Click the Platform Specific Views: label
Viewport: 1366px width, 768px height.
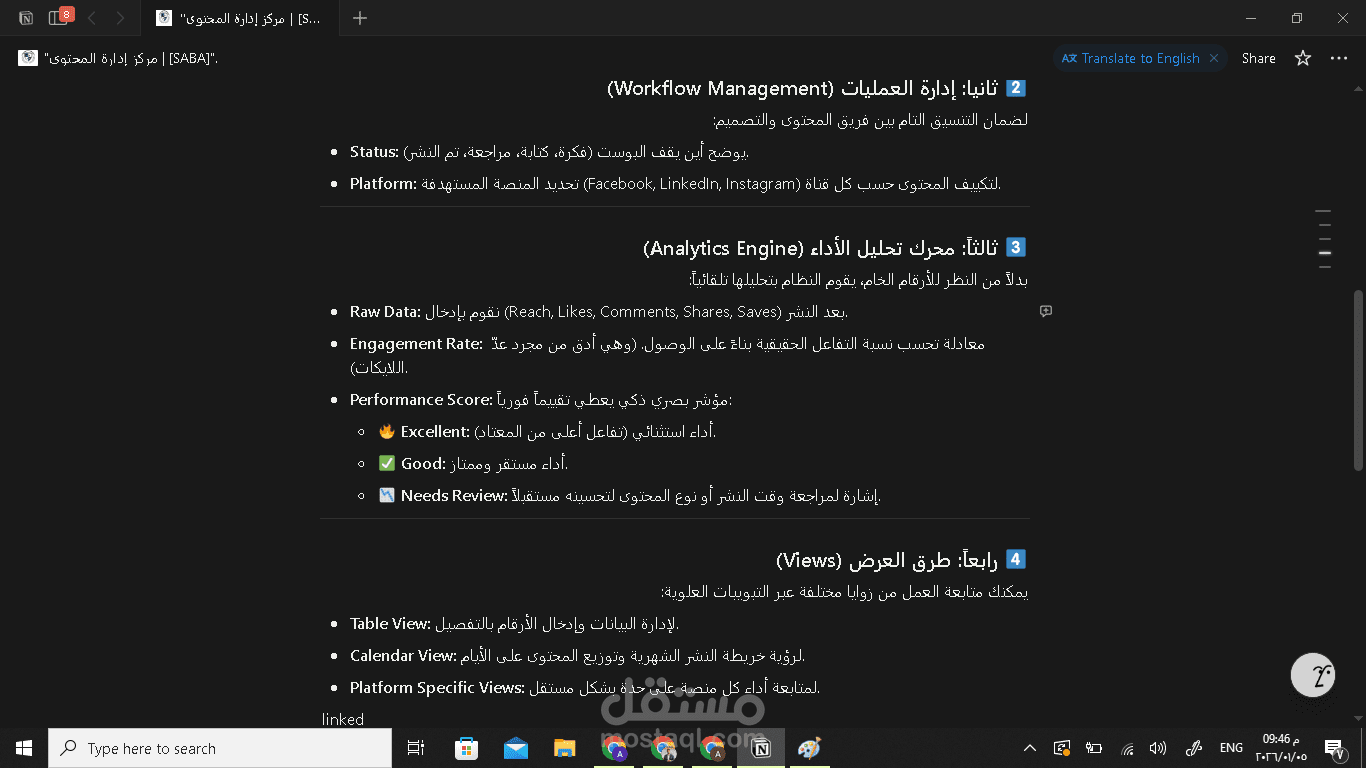437,688
